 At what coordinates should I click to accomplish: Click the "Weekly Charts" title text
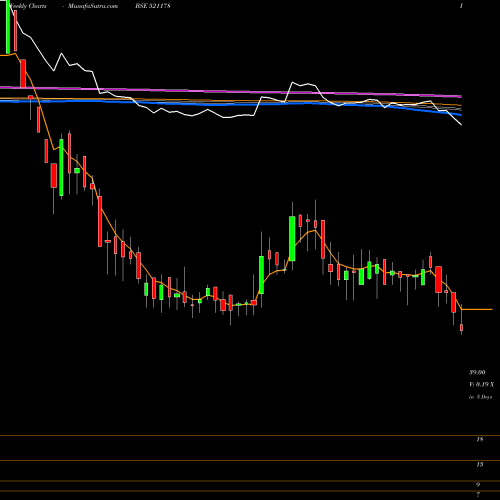tap(28, 6)
